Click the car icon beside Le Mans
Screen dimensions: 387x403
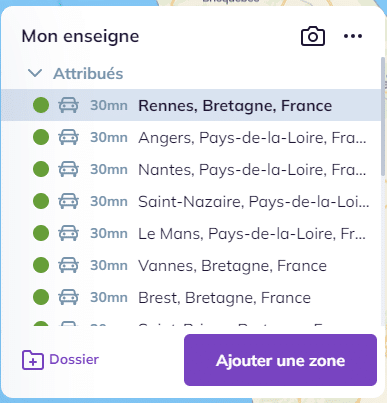[x=69, y=233]
